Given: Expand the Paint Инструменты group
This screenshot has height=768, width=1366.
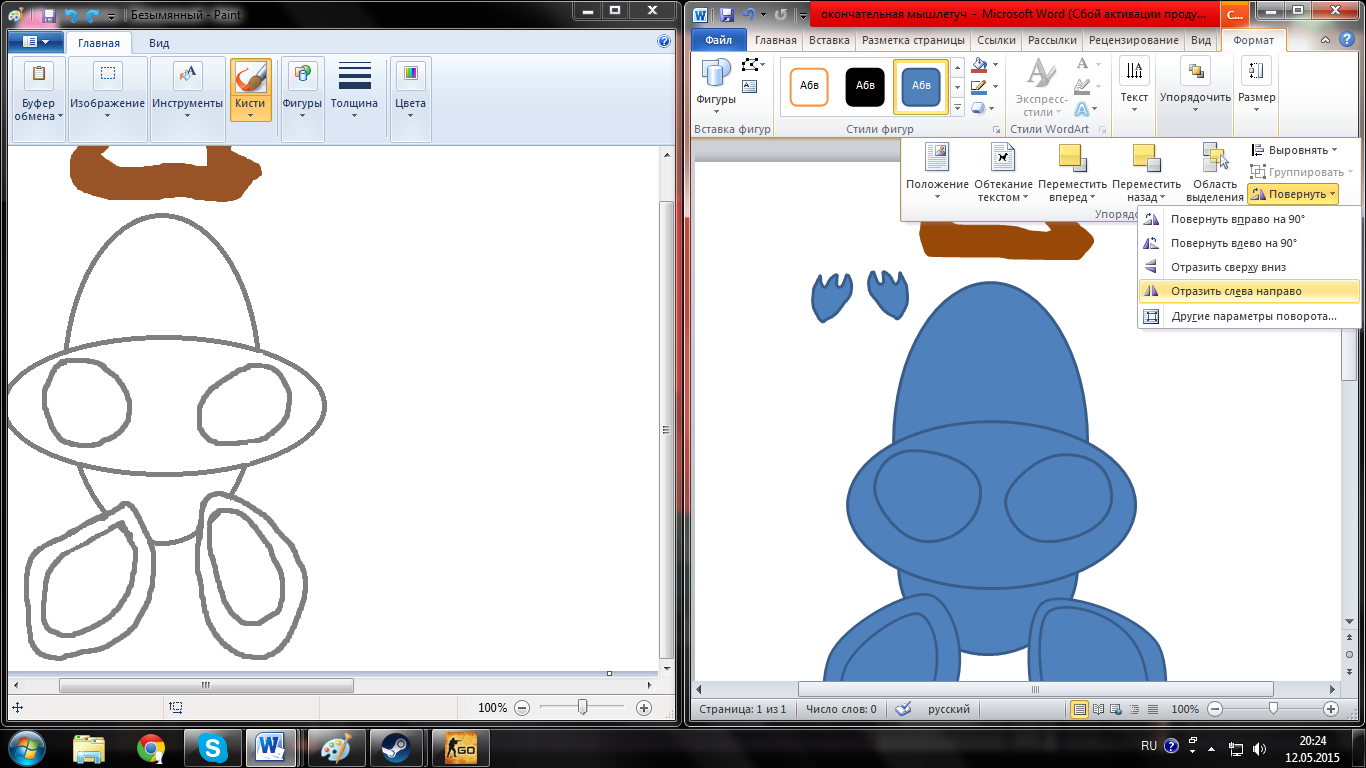Looking at the screenshot, I should pos(188,96).
